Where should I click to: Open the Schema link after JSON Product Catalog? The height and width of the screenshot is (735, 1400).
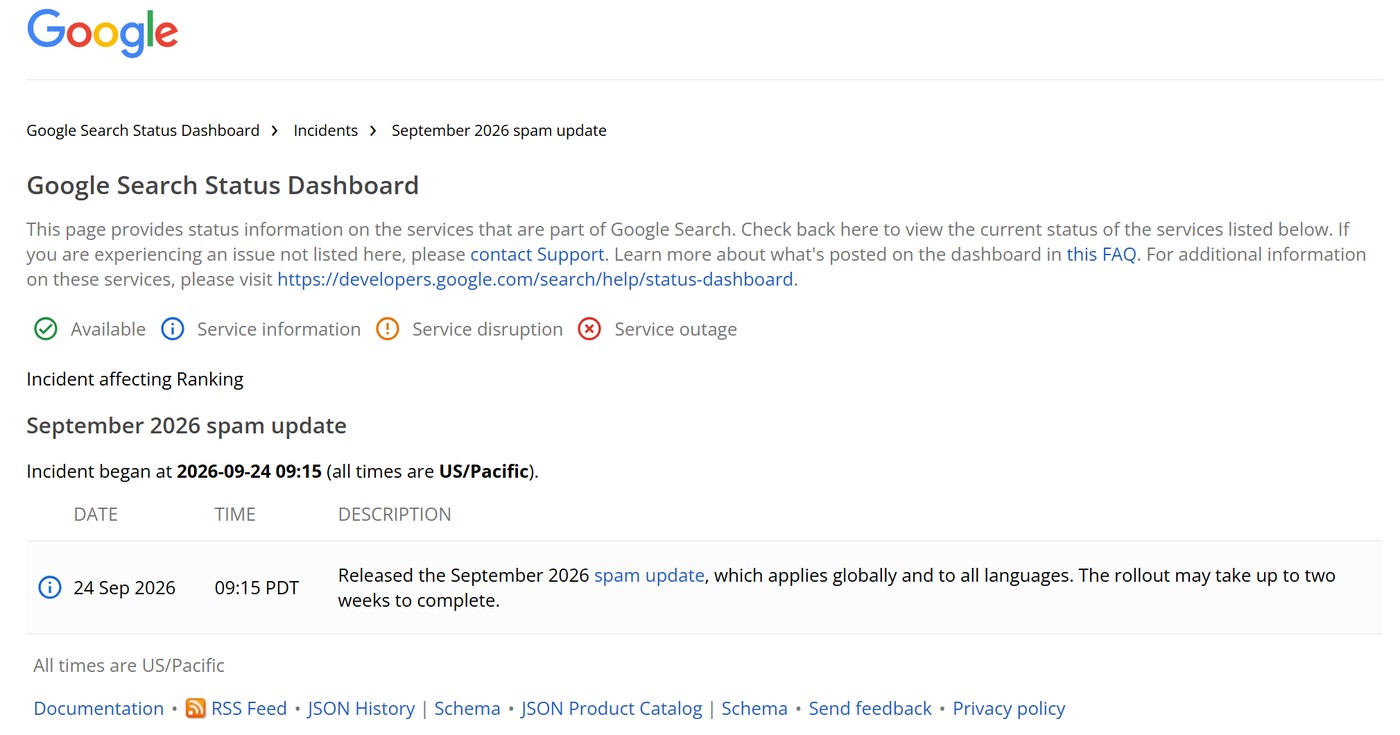[x=755, y=708]
